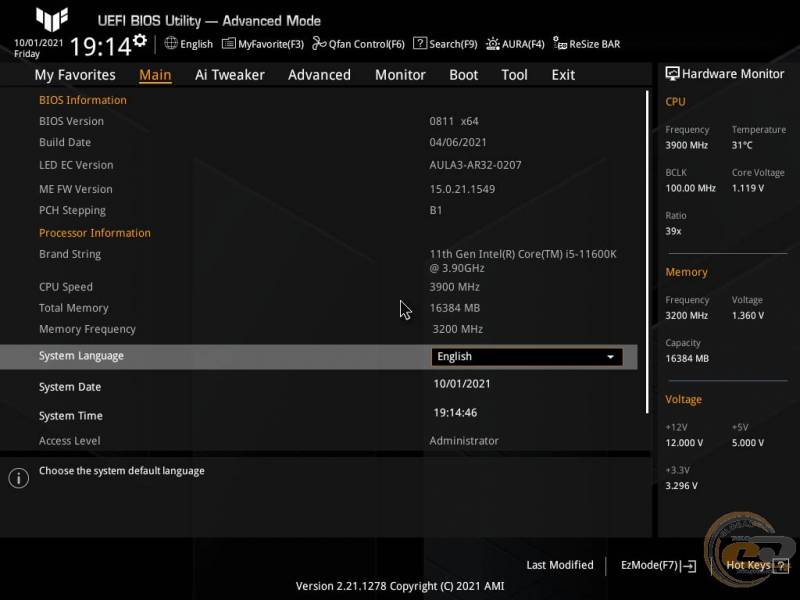The width and height of the screenshot is (800, 600).
Task: Click the date 10/01/2021 Friday in header
Action: (38, 48)
